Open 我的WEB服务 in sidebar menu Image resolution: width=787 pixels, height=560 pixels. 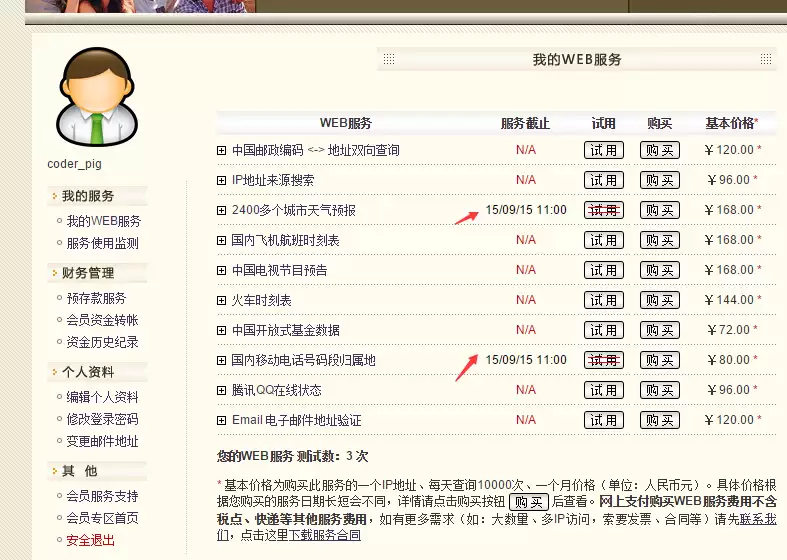[104, 221]
